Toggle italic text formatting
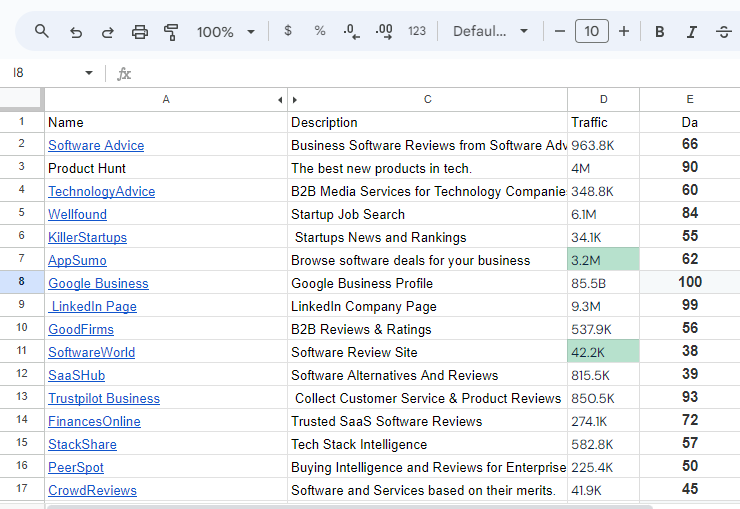 [x=691, y=32]
